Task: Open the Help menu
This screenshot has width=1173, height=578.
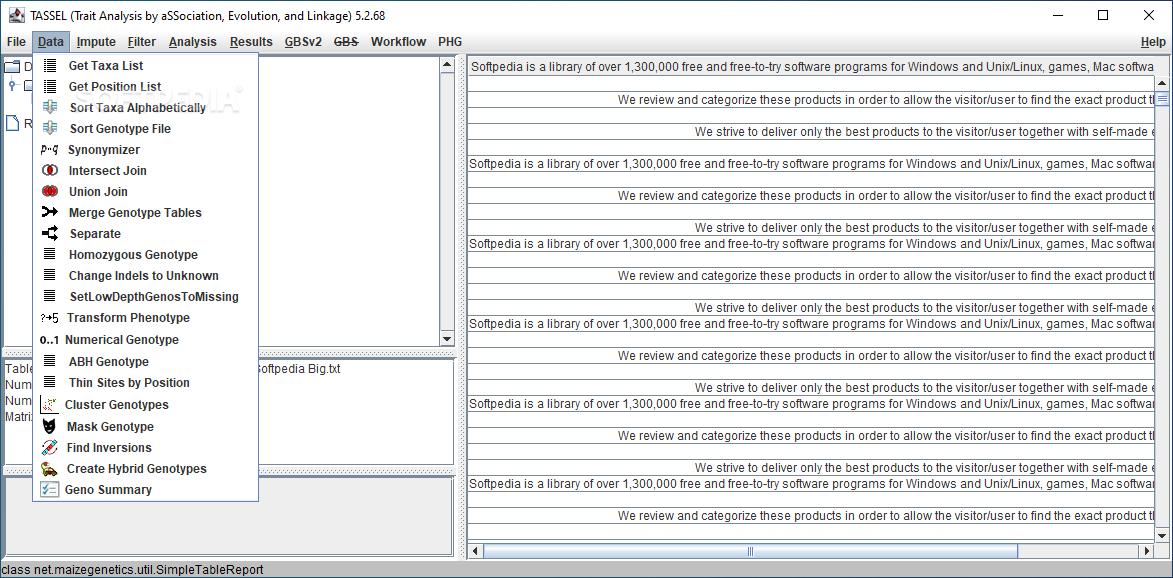Action: coord(1153,42)
